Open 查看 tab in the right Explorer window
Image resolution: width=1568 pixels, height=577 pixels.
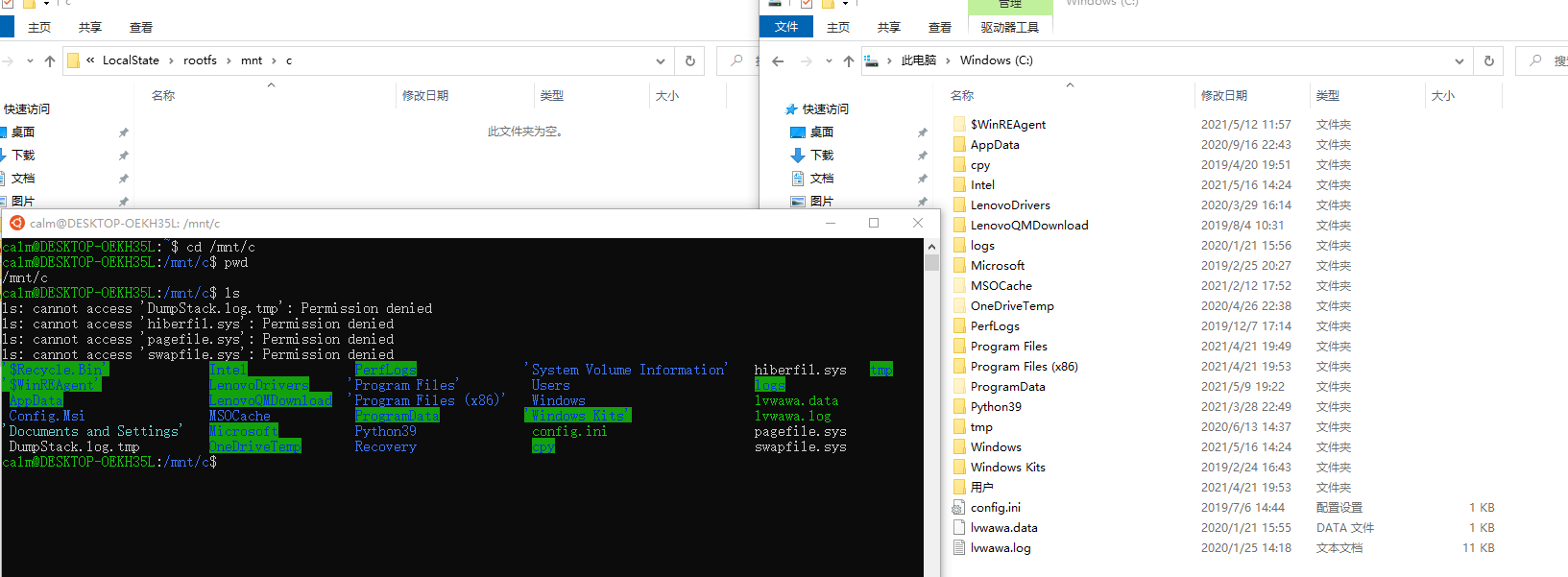tap(940, 27)
